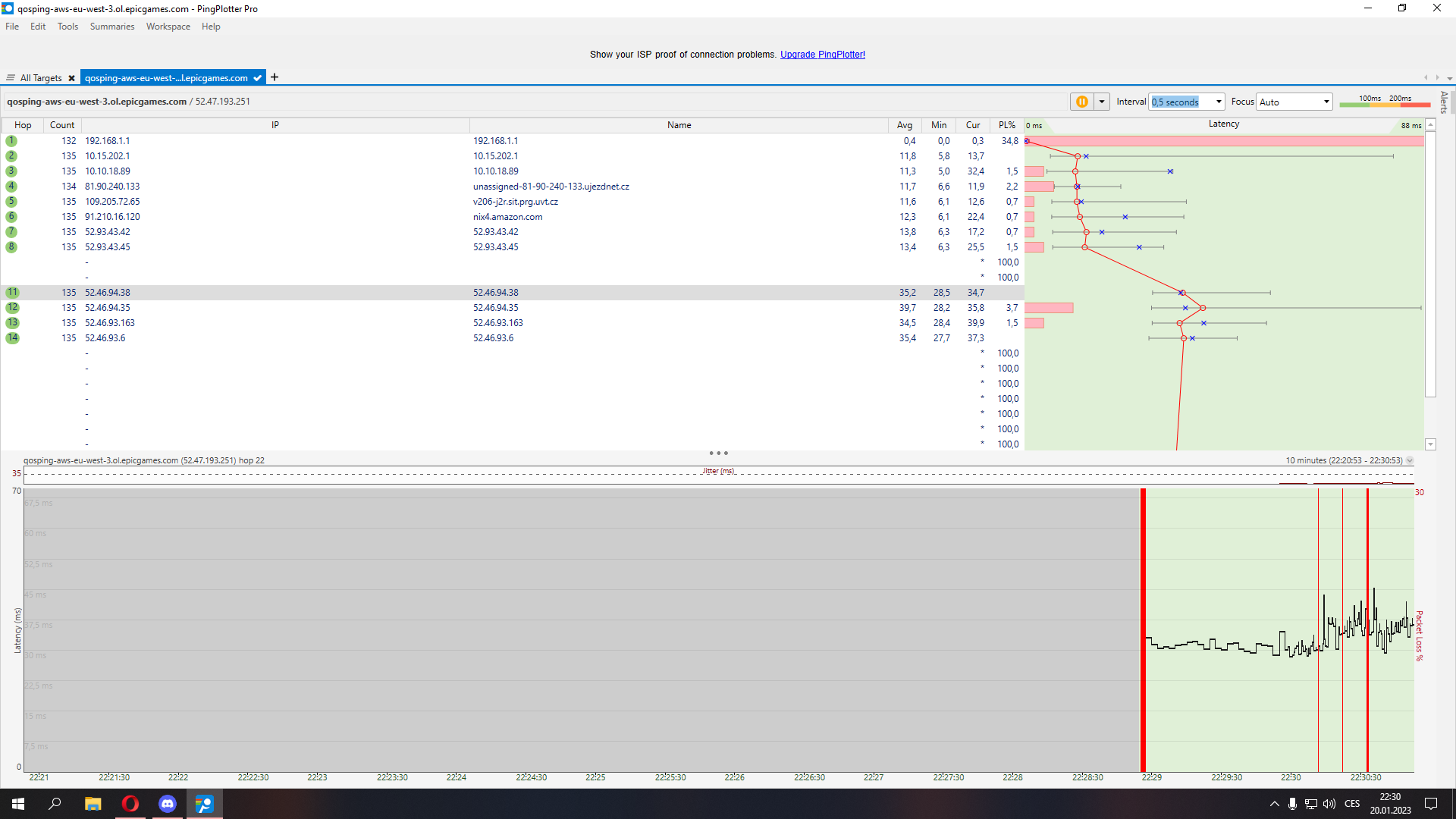Image resolution: width=1456 pixels, height=819 pixels.
Task: Toggle hop 11 green graph indicator
Action: click(x=12, y=293)
